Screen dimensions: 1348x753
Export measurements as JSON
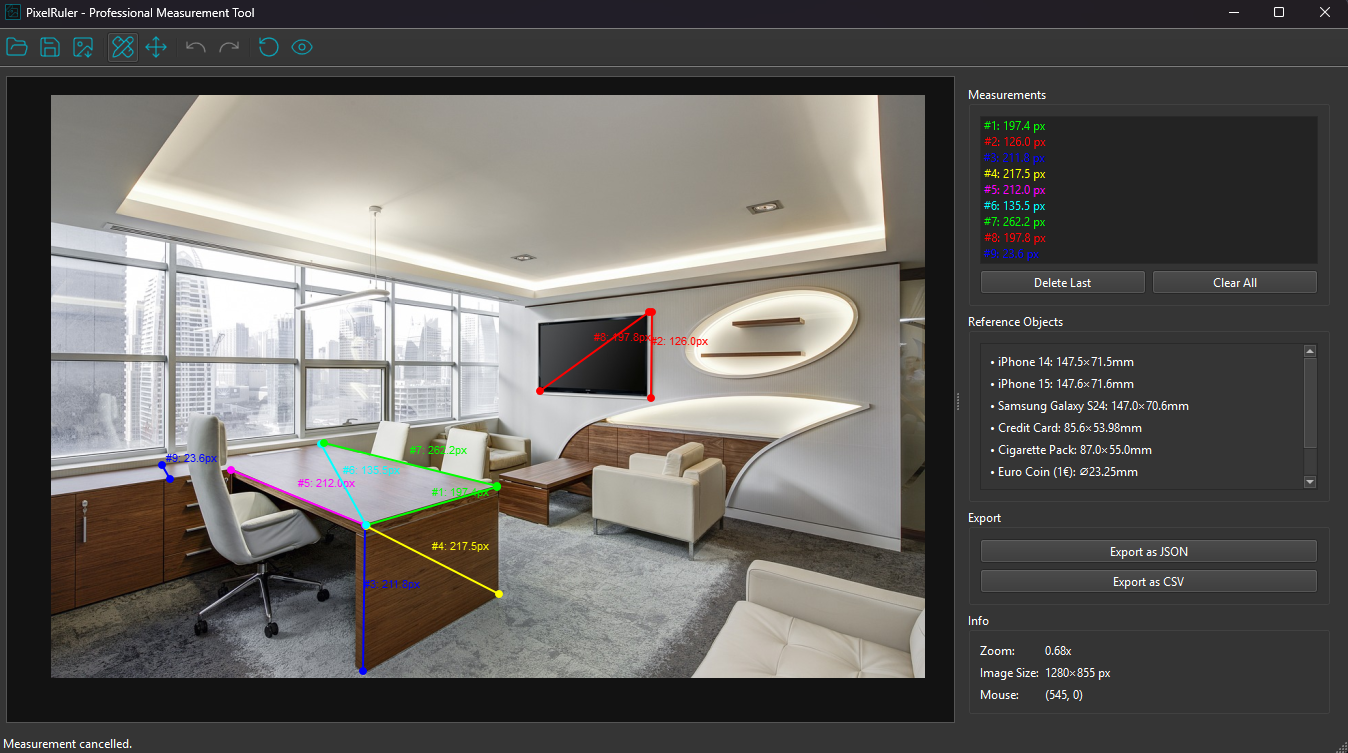click(x=1148, y=551)
